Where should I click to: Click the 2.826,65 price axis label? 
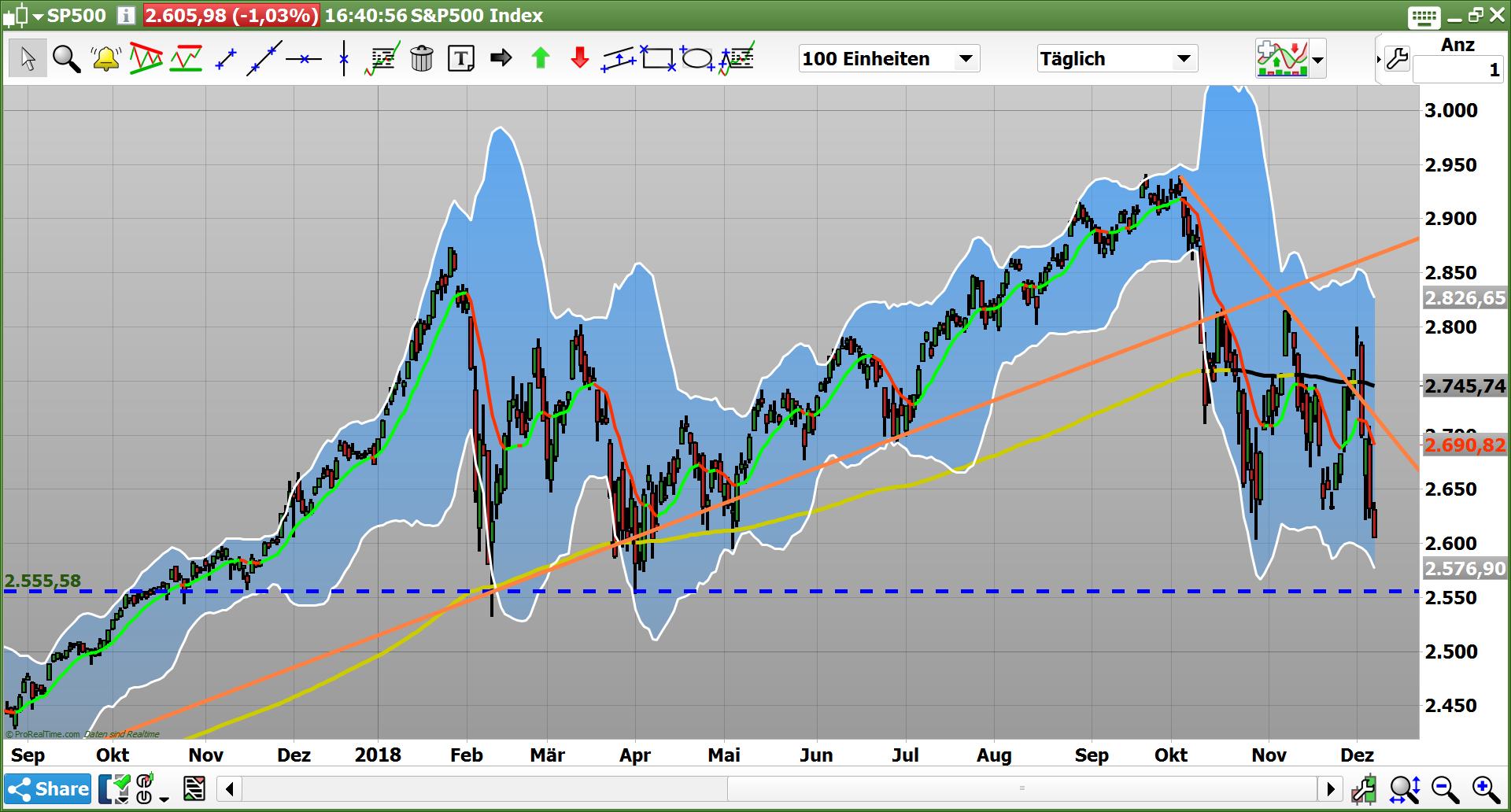click(1465, 298)
